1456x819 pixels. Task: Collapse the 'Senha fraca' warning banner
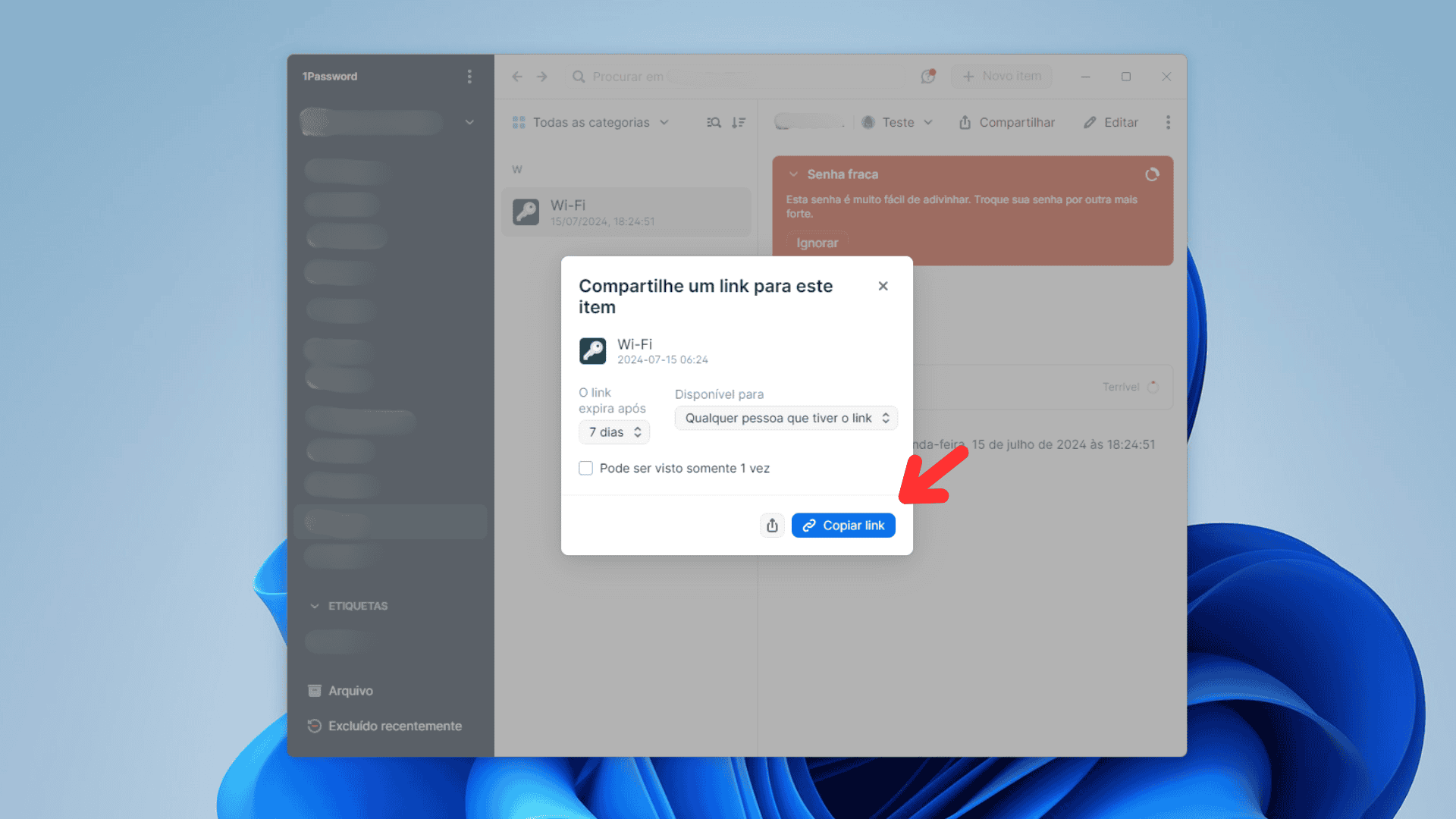pyautogui.click(x=793, y=174)
